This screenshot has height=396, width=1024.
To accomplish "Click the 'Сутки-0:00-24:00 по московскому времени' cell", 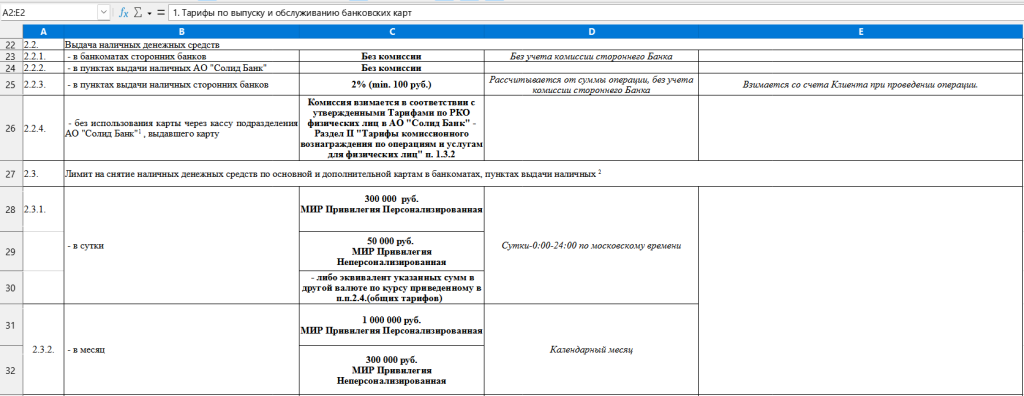I will [x=592, y=246].
